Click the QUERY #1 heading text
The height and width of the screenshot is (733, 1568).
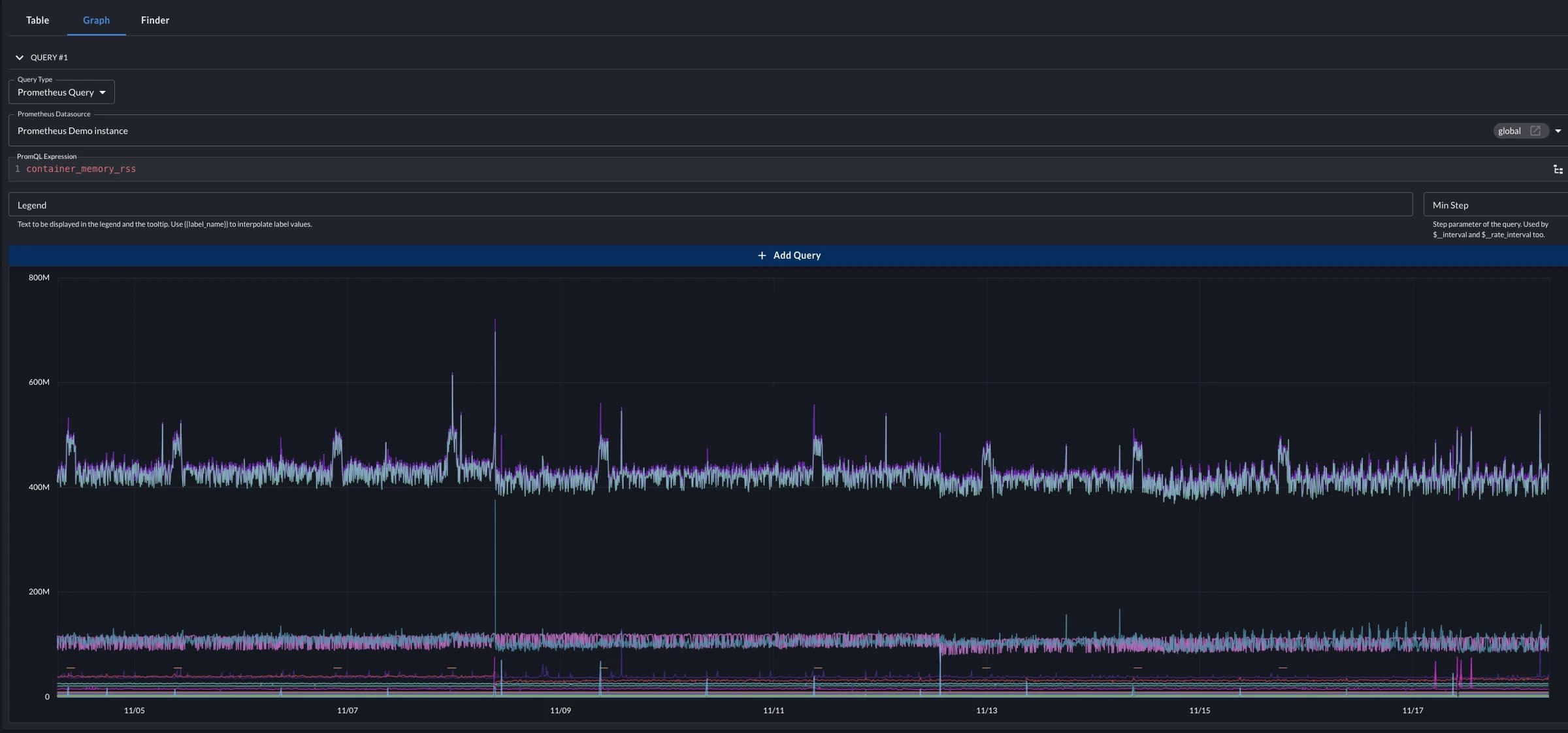coord(49,57)
